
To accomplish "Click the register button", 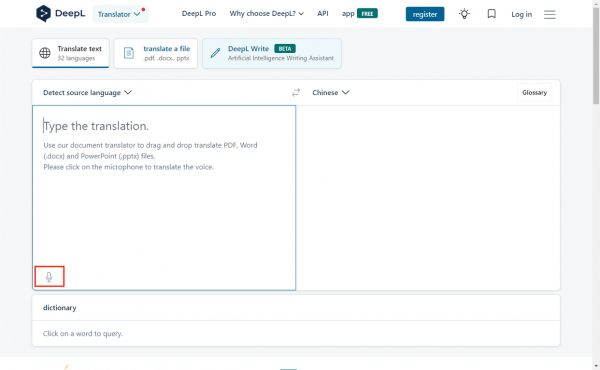I will [x=425, y=14].
